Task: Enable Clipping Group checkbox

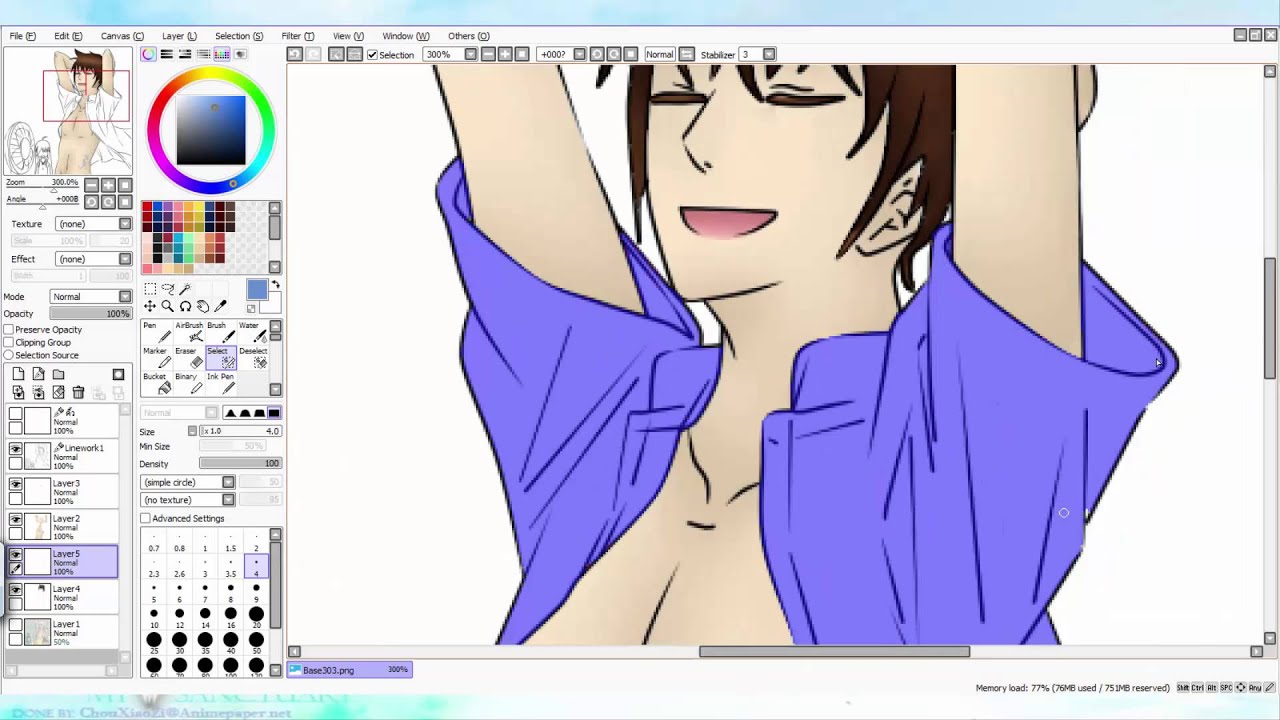Action: click(x=8, y=343)
